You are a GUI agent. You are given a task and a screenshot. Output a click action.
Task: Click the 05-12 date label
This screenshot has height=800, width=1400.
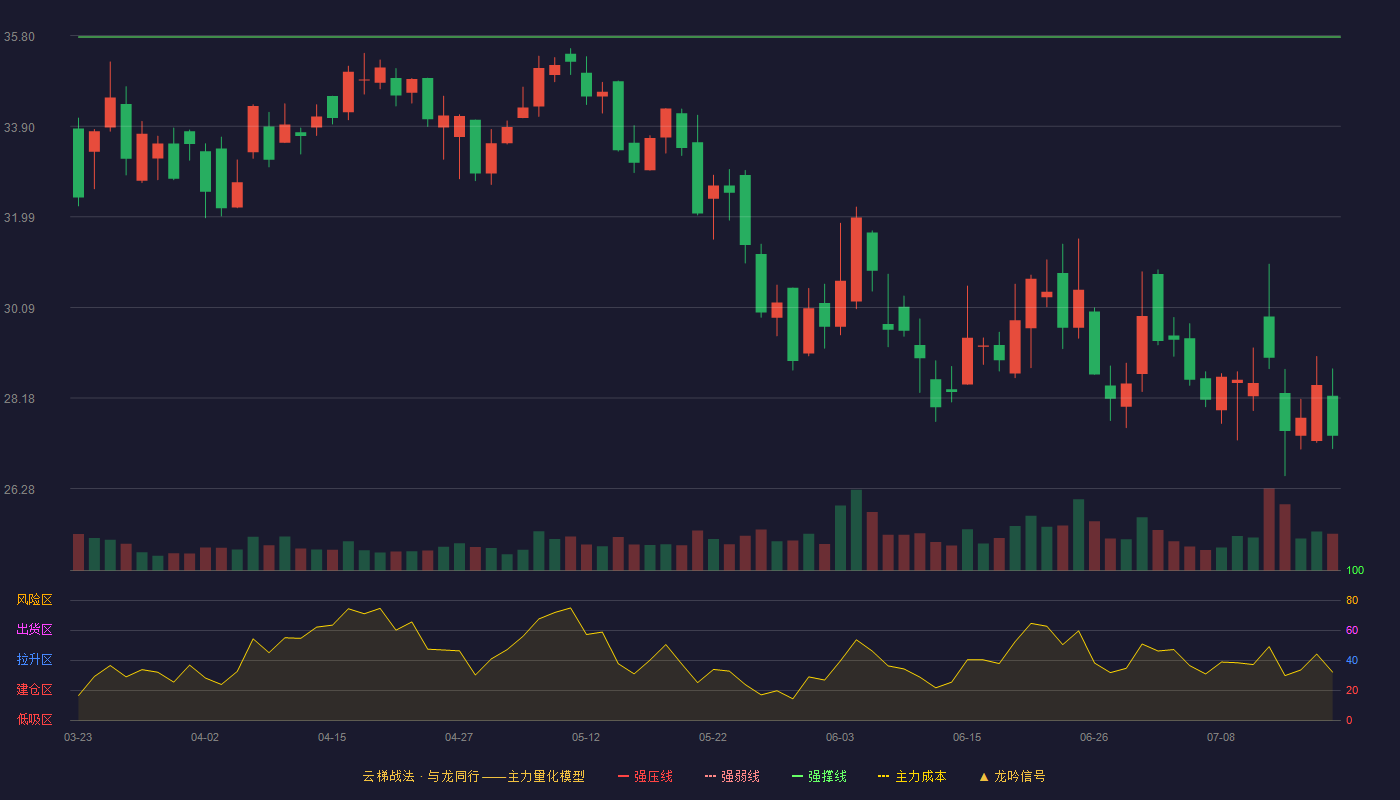point(586,737)
